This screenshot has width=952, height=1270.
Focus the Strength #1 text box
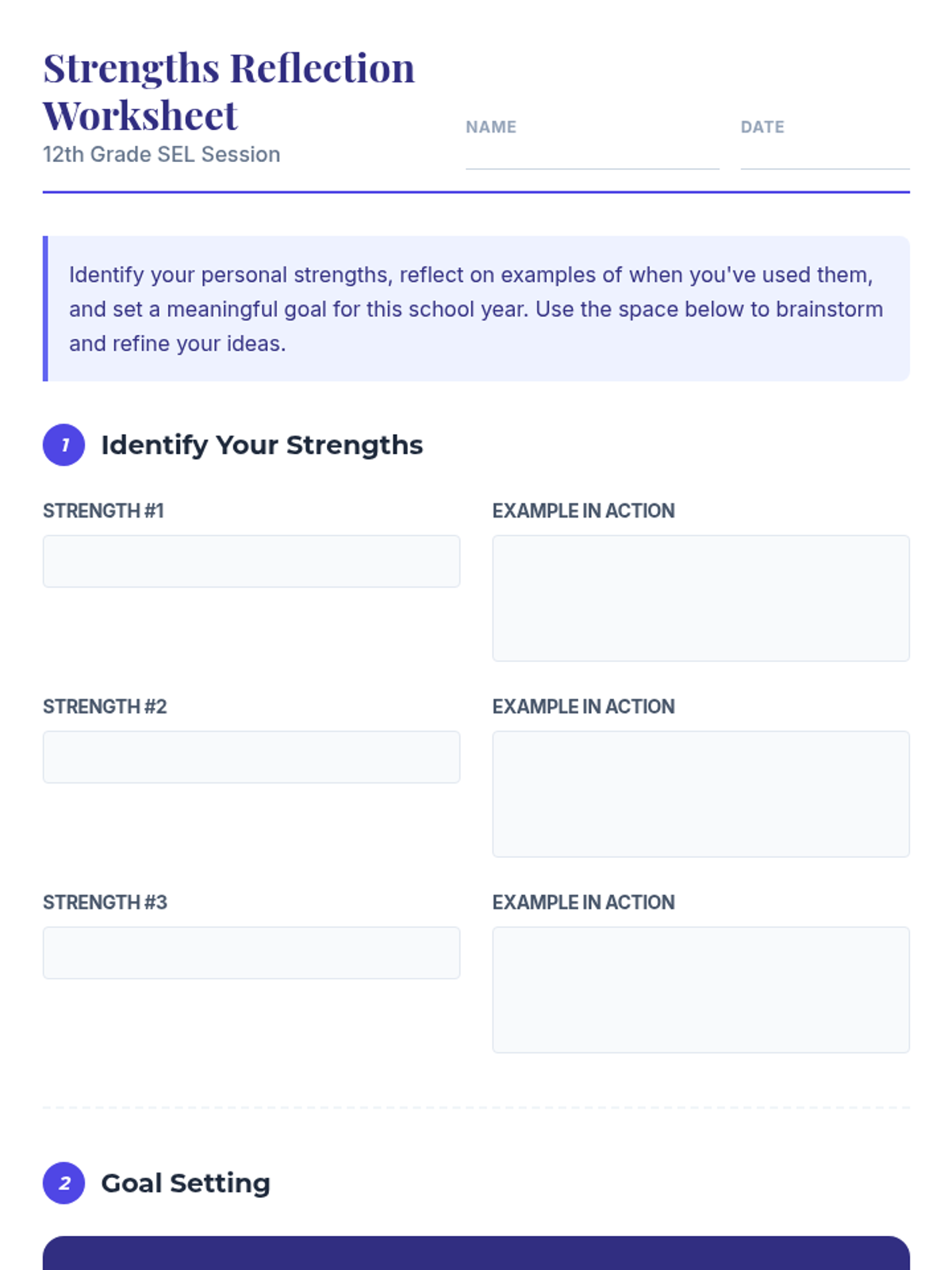[251, 561]
